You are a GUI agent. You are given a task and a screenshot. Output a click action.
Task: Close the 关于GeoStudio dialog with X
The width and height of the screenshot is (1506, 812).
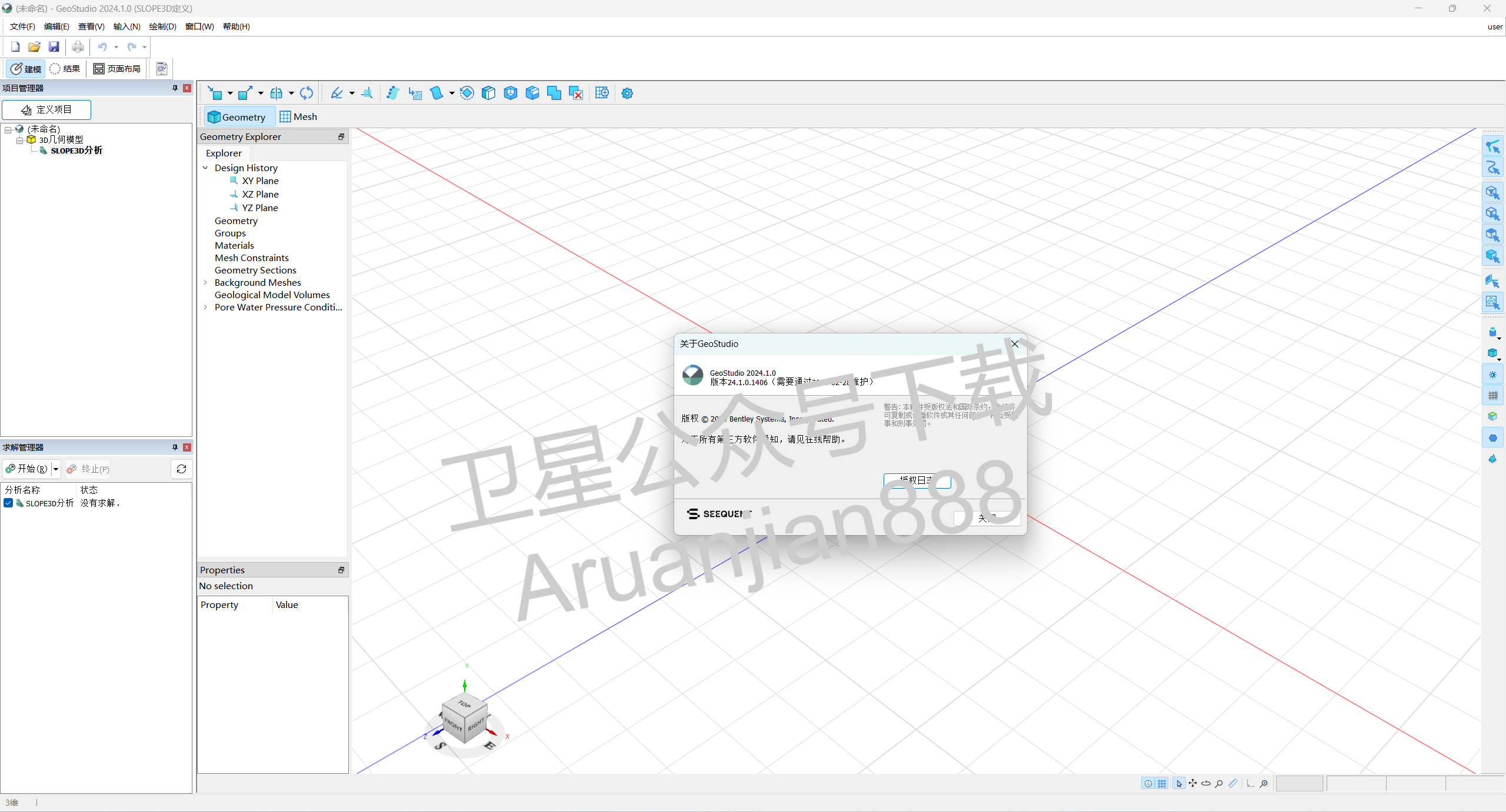click(1015, 344)
